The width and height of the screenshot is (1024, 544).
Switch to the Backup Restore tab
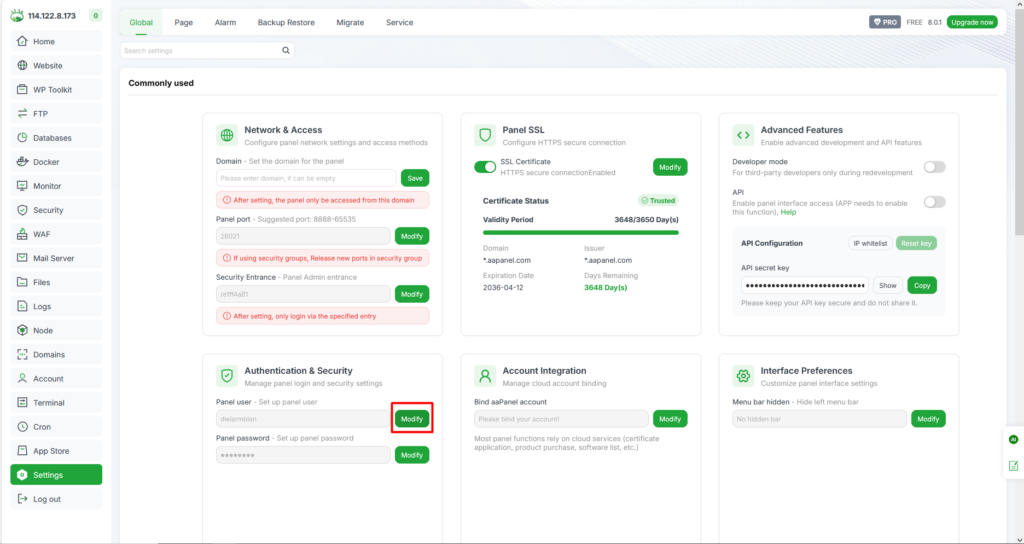286,22
